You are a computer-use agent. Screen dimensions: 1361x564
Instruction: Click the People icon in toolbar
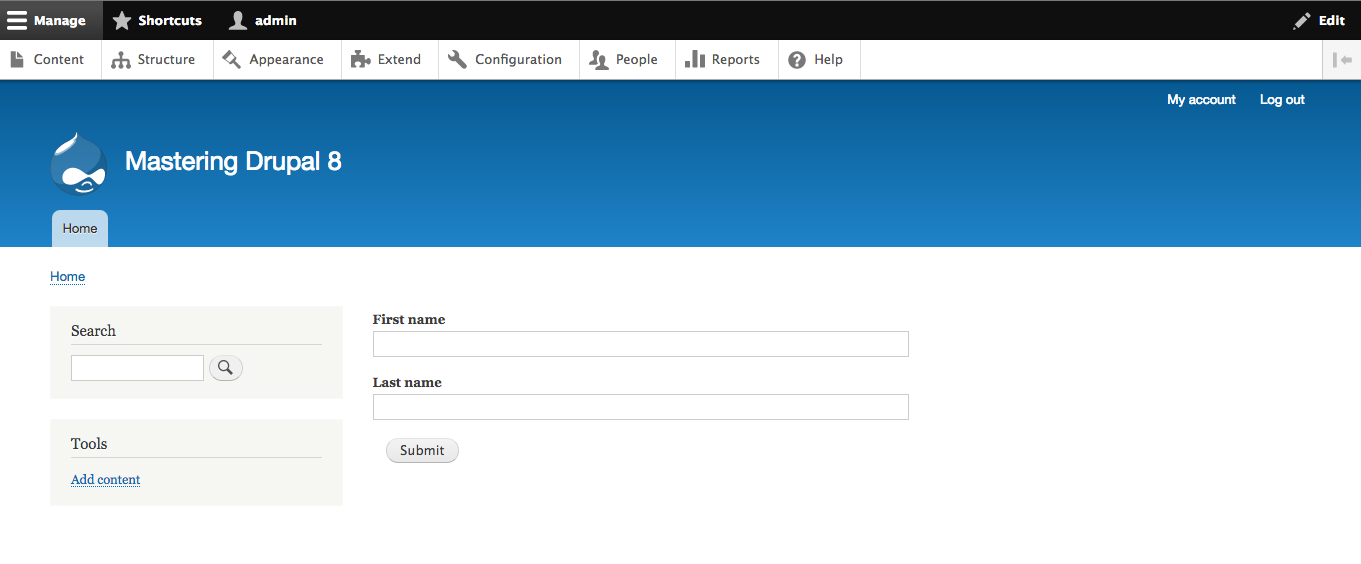point(599,60)
